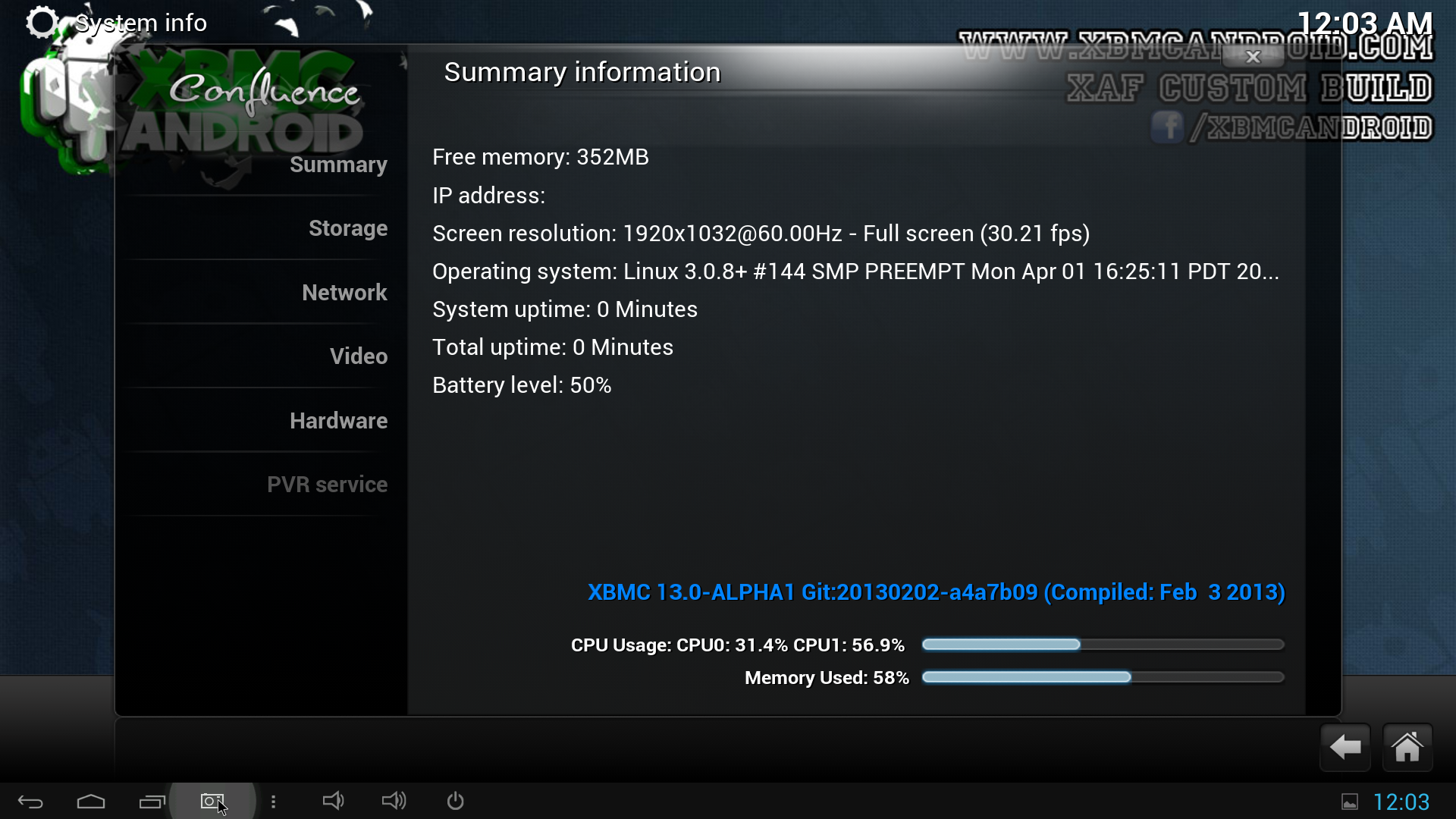Click the 'IP address:' line
The height and width of the screenshot is (819, 1456).
(489, 196)
